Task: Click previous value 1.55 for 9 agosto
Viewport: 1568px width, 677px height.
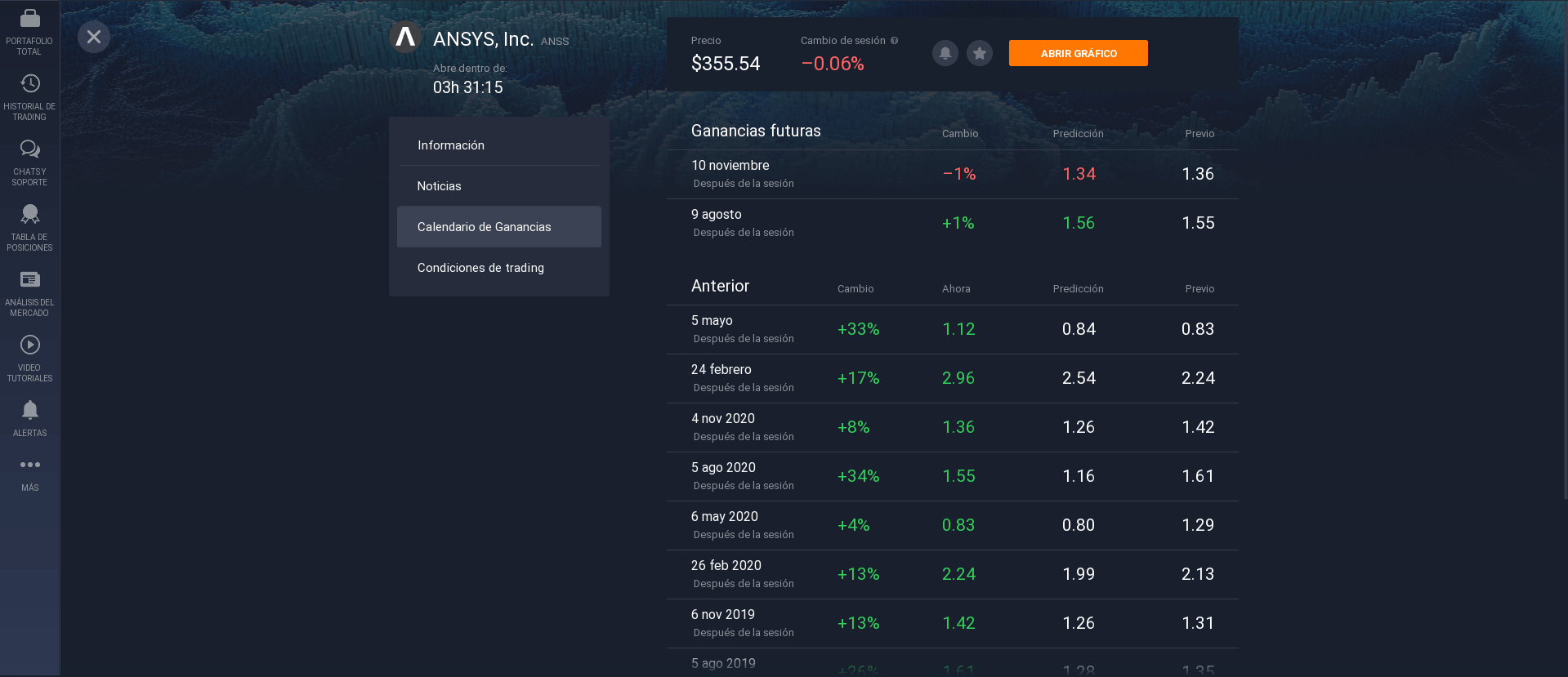Action: coord(1198,223)
